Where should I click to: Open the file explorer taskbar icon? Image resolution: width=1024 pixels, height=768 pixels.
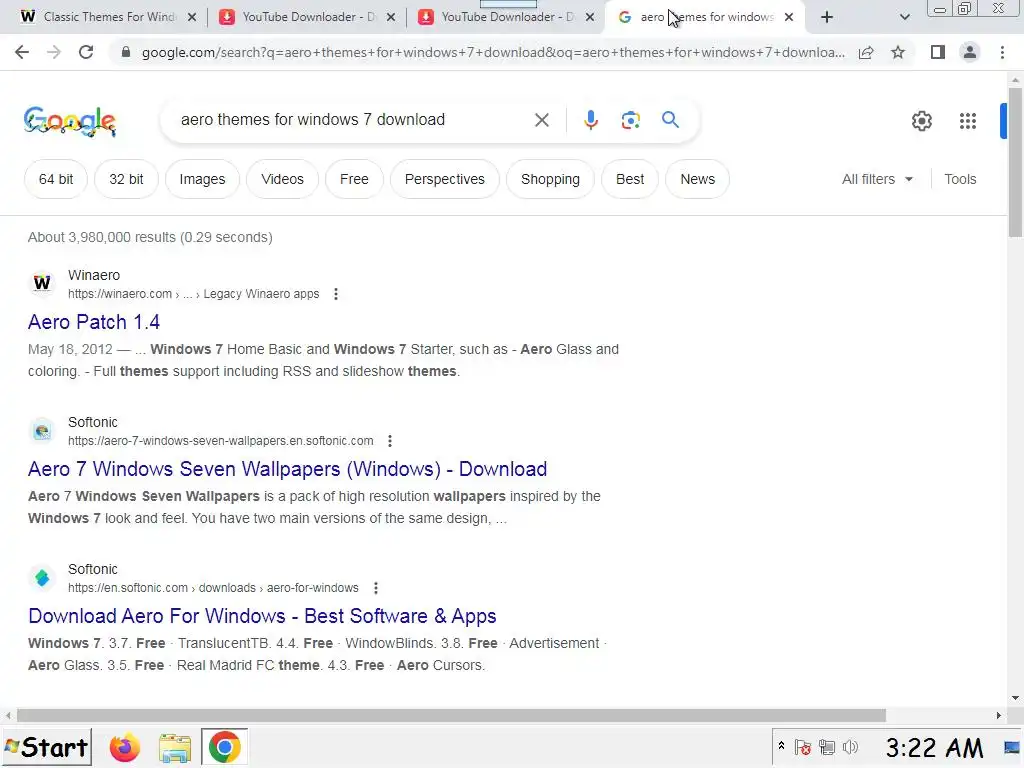(175, 748)
